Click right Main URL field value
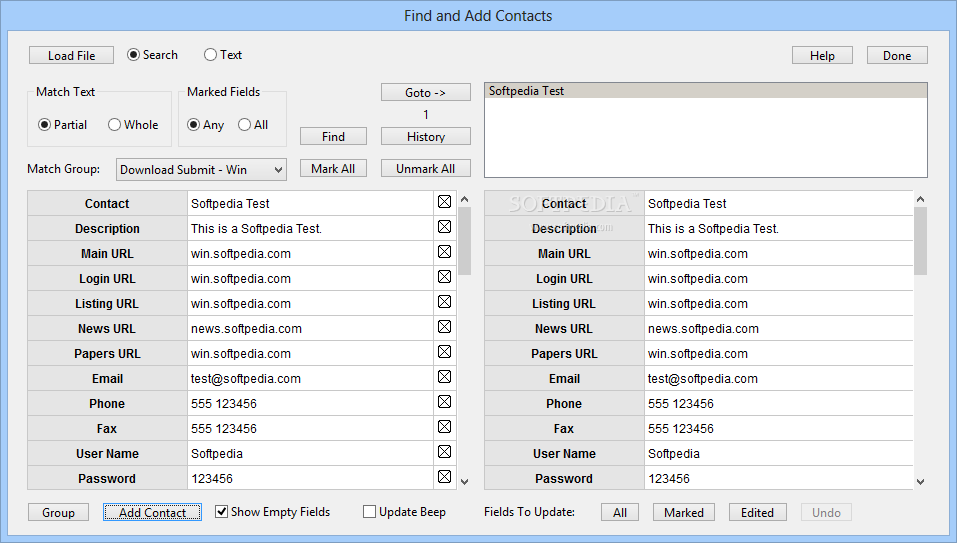This screenshot has height=543, width=957. (x=779, y=253)
